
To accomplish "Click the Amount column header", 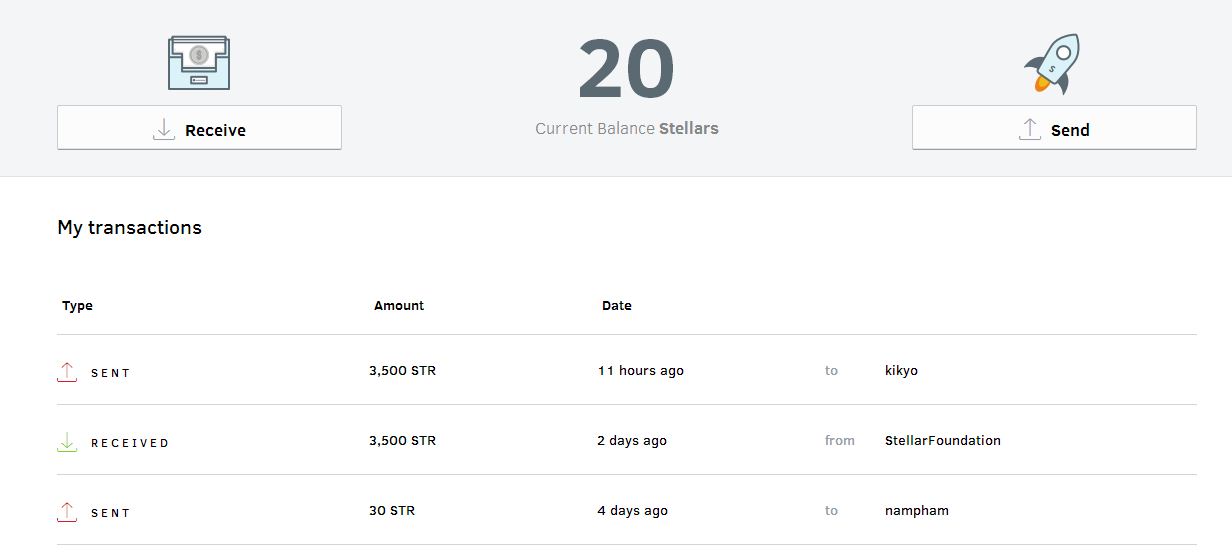I will (x=399, y=306).
